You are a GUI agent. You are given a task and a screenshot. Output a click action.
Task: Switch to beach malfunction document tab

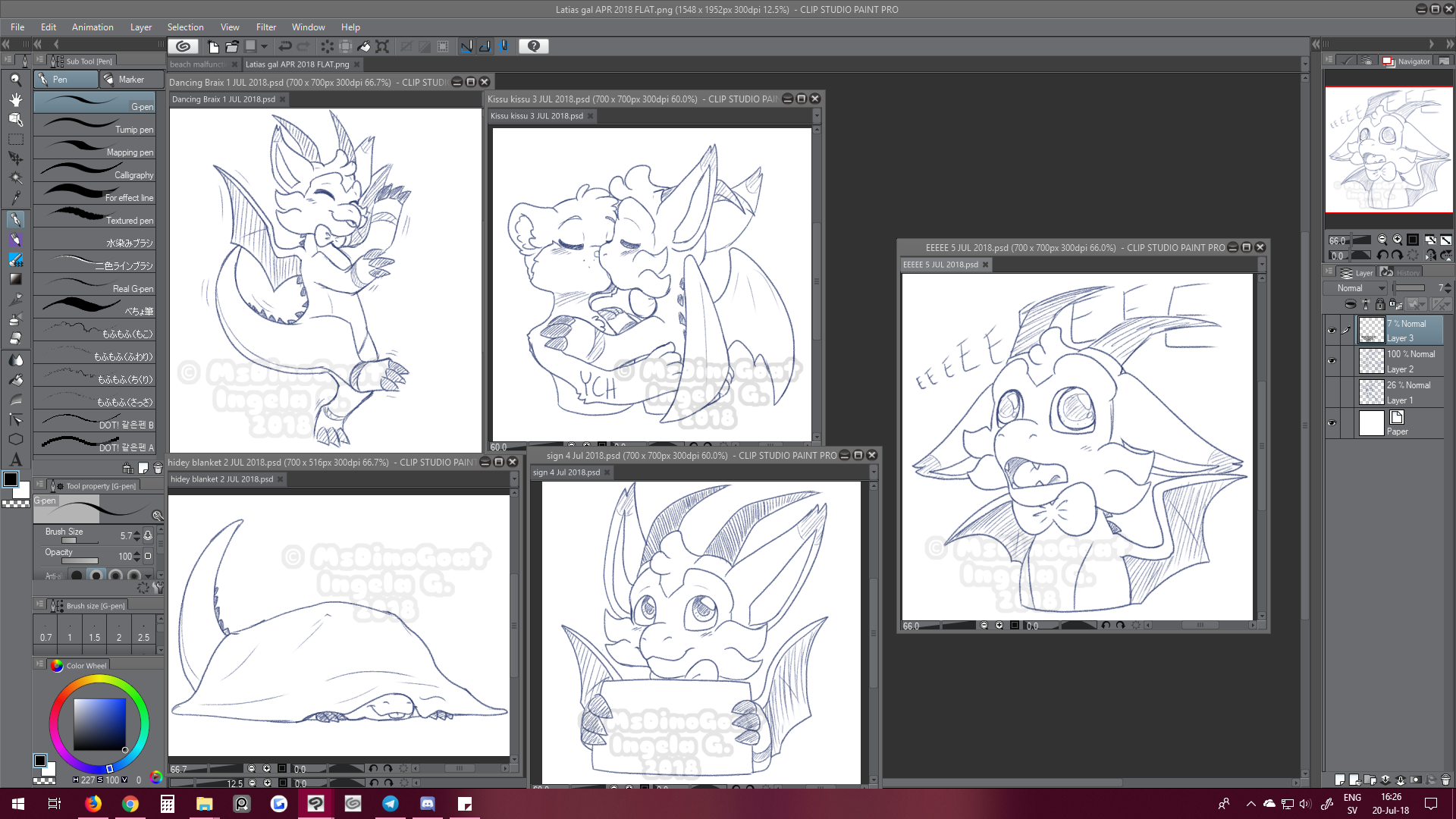199,64
